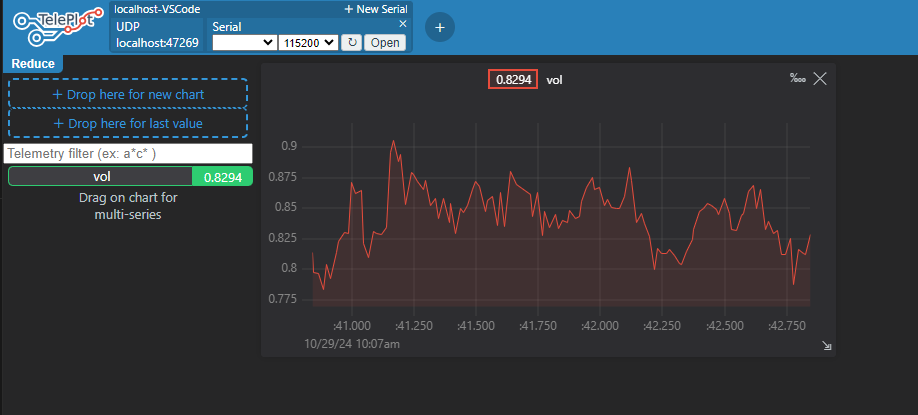Click the chart resize handle arrow
This screenshot has height=415, width=918.
(x=827, y=346)
